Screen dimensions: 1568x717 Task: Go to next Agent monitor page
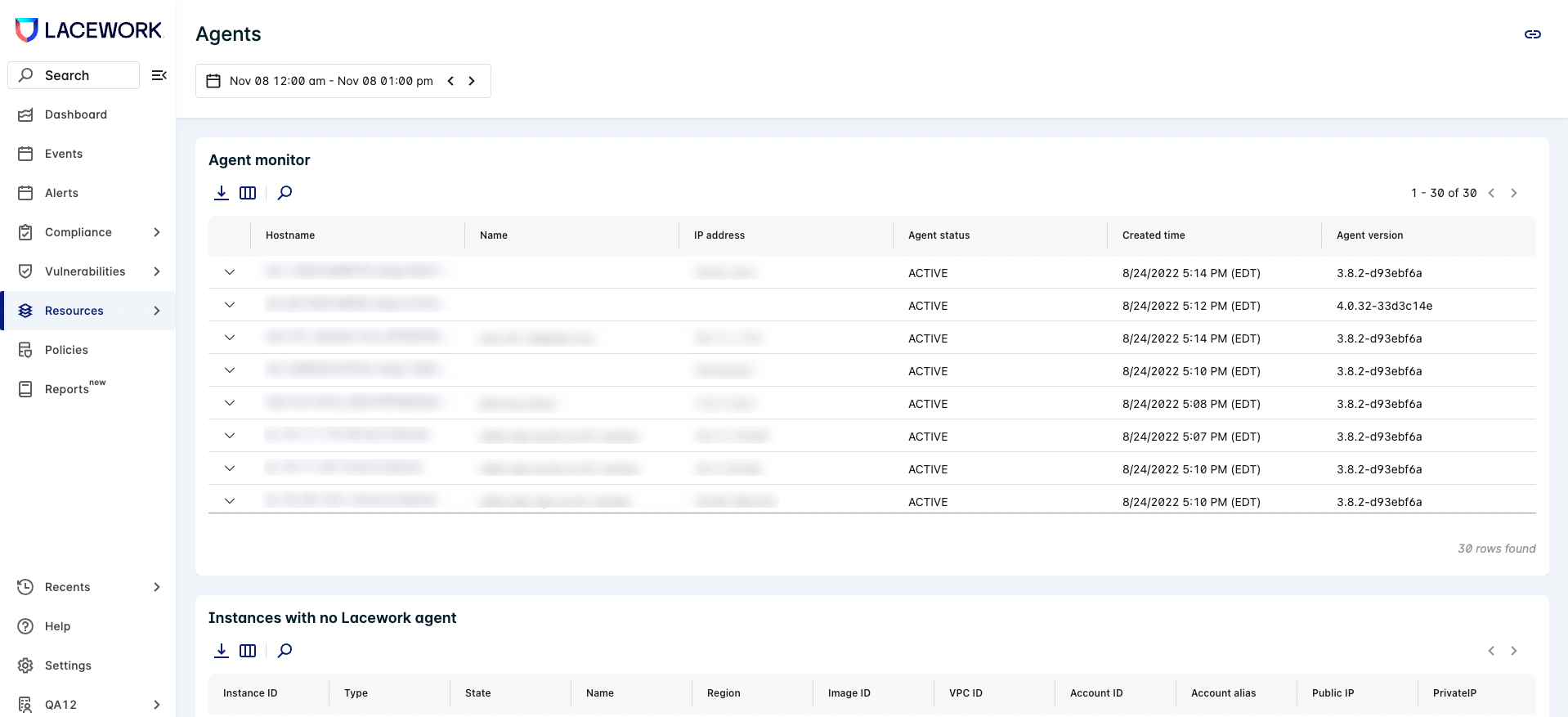point(1514,193)
